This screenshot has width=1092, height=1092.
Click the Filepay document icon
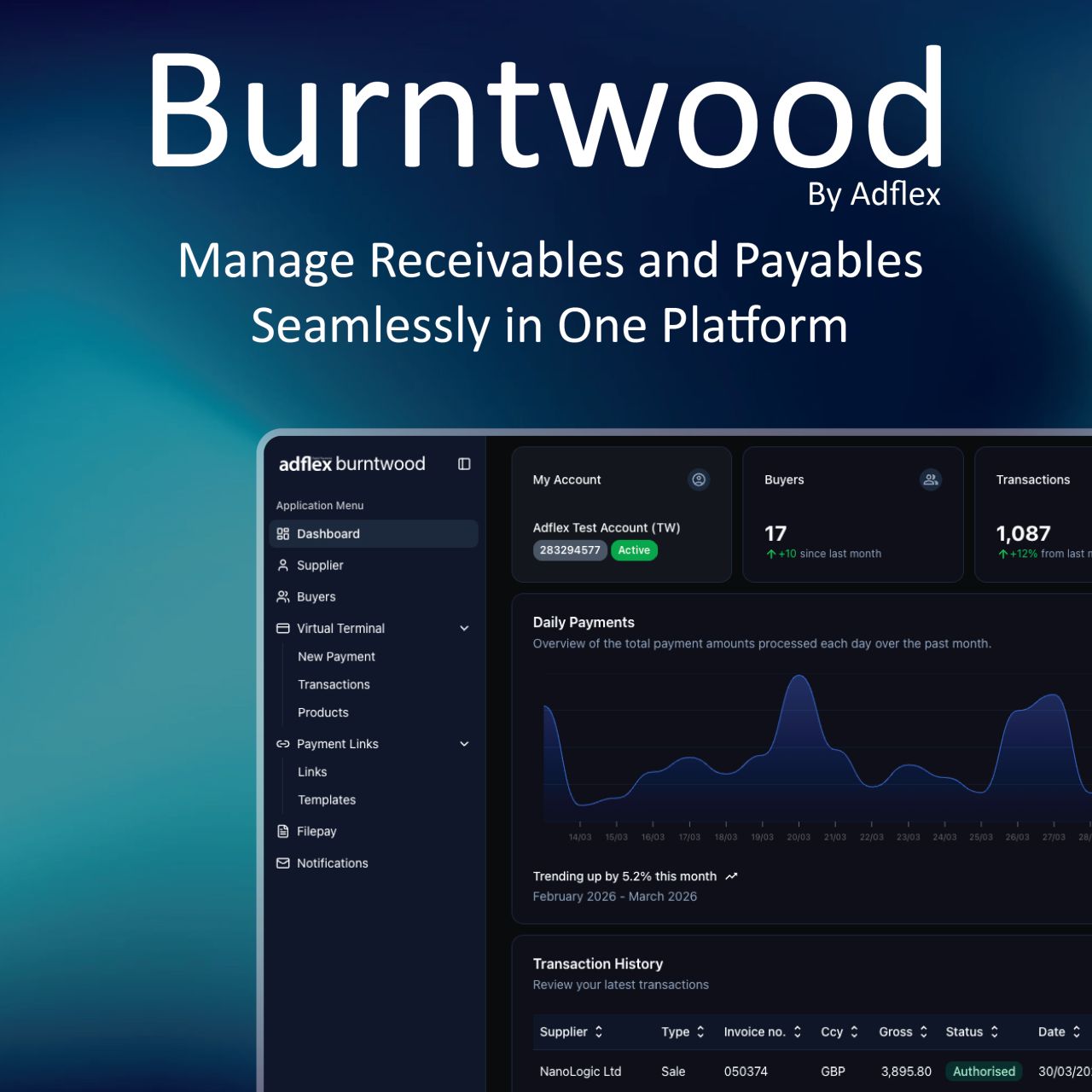click(283, 831)
